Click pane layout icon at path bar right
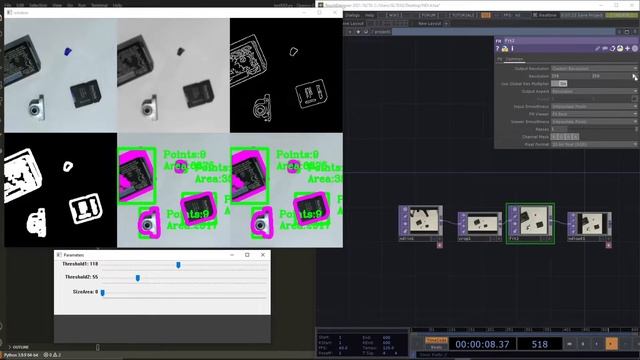The height and width of the screenshot is (360, 640). point(627,31)
